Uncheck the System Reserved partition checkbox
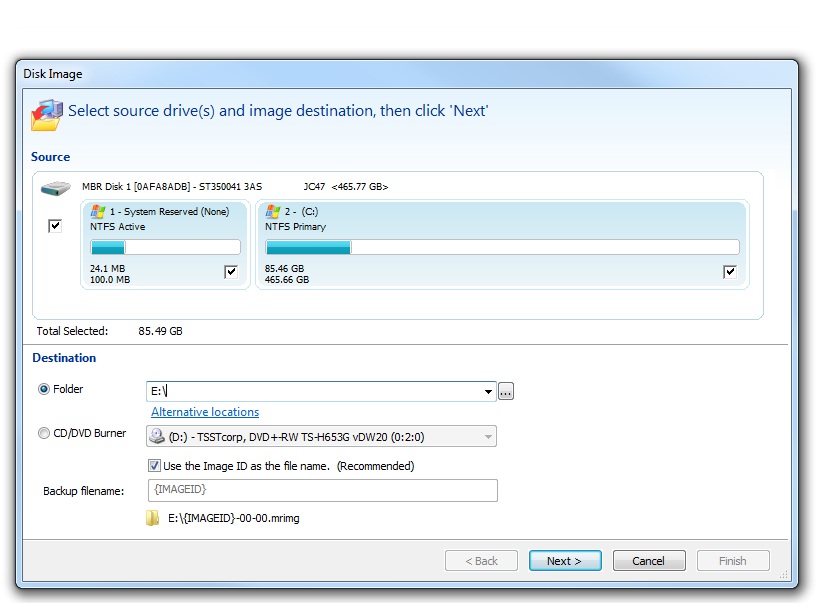 click(x=231, y=271)
